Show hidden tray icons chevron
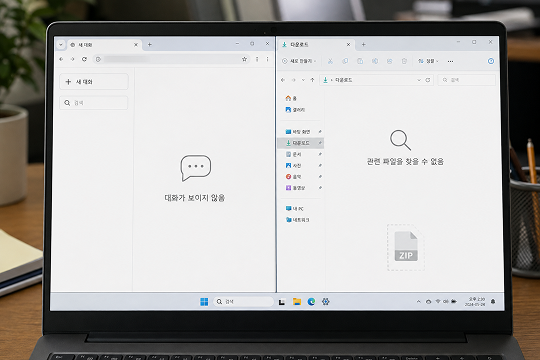This screenshot has height=360, width=540. [x=418, y=302]
